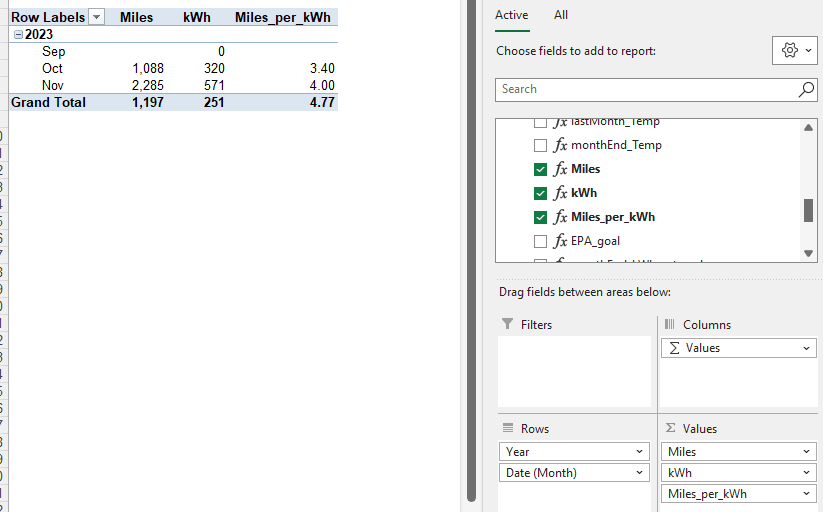Click field list scroll down arrow

pyautogui.click(x=808, y=253)
